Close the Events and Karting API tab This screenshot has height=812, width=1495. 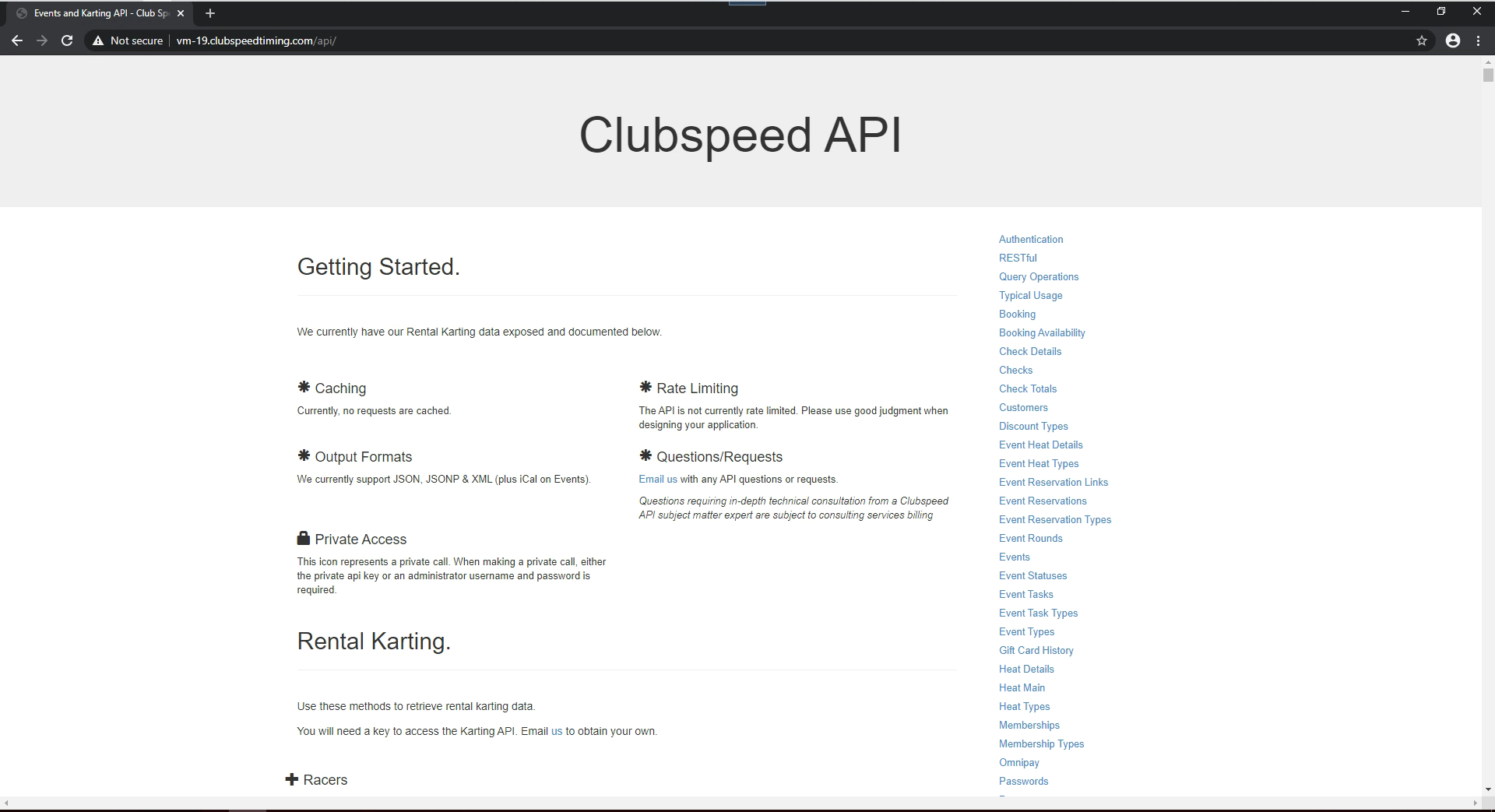point(181,13)
